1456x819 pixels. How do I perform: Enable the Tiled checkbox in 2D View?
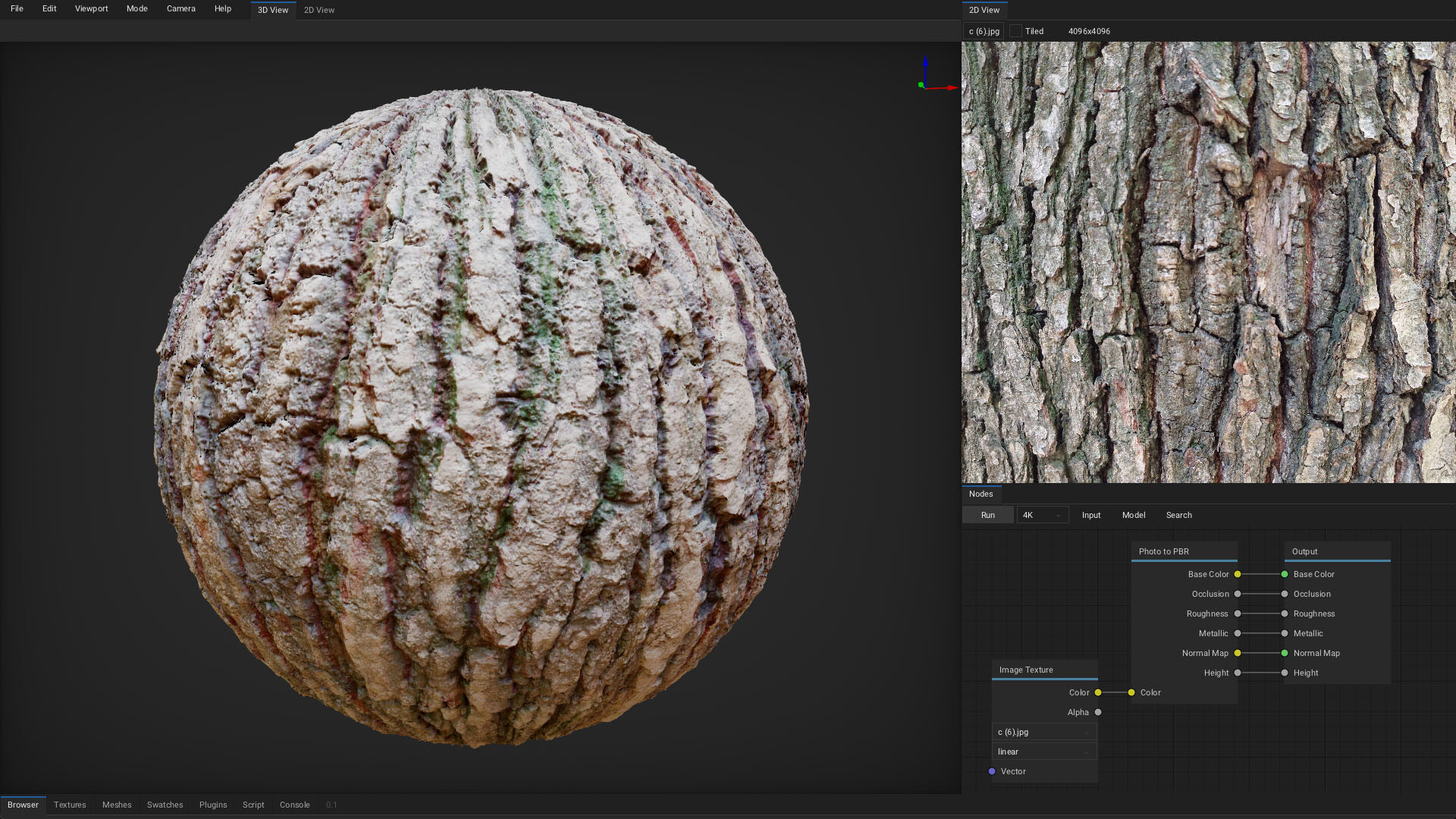pos(1016,31)
